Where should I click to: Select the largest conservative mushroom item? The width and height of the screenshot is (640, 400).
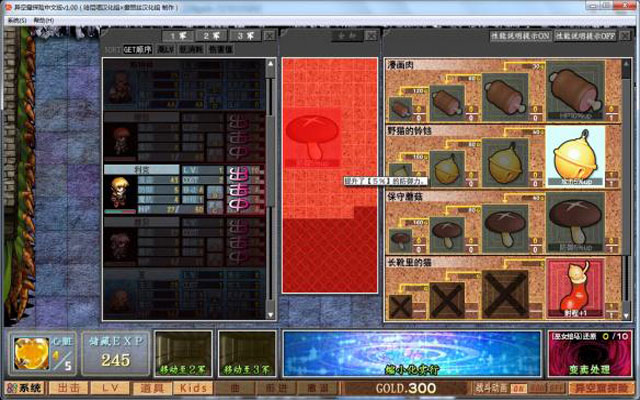click(575, 222)
